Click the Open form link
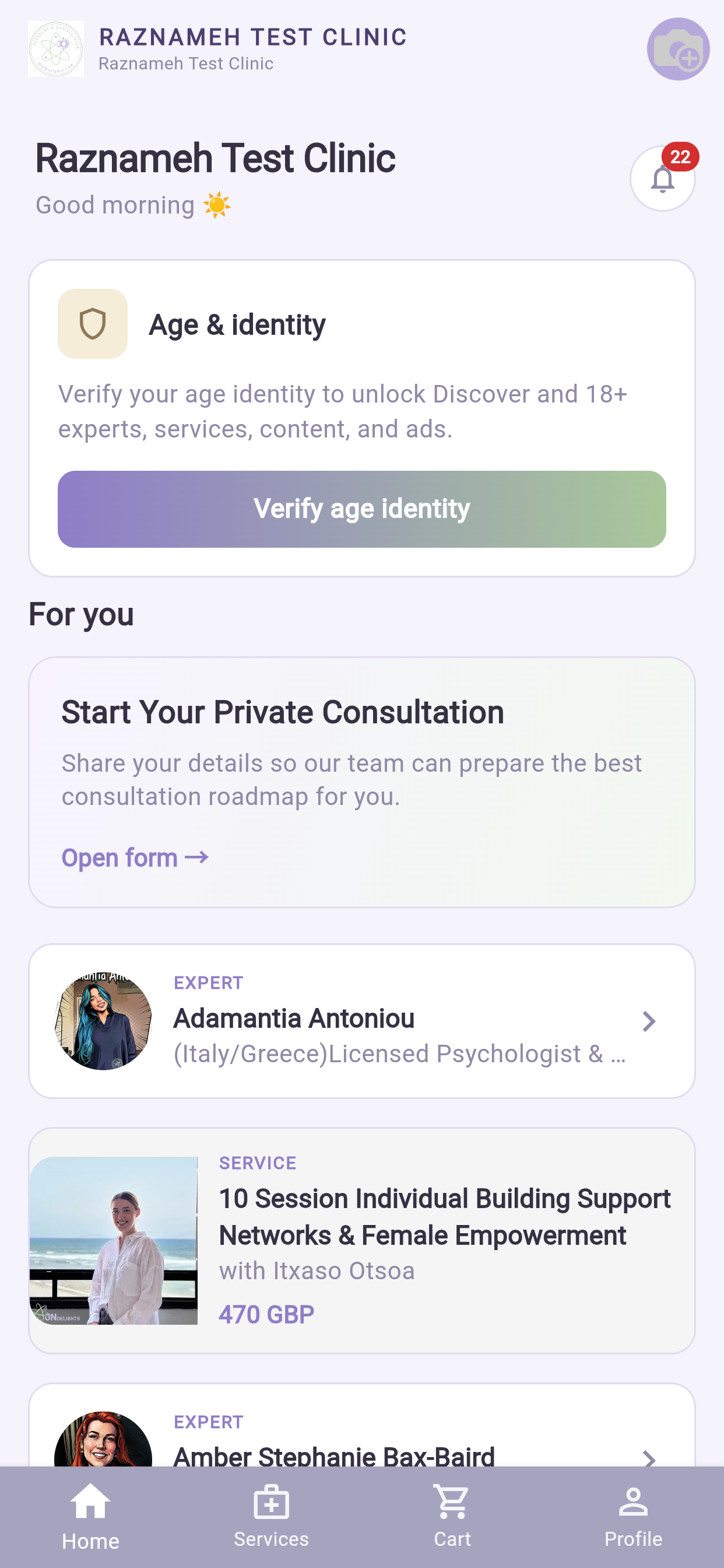The height and width of the screenshot is (1568, 724). pos(135,857)
